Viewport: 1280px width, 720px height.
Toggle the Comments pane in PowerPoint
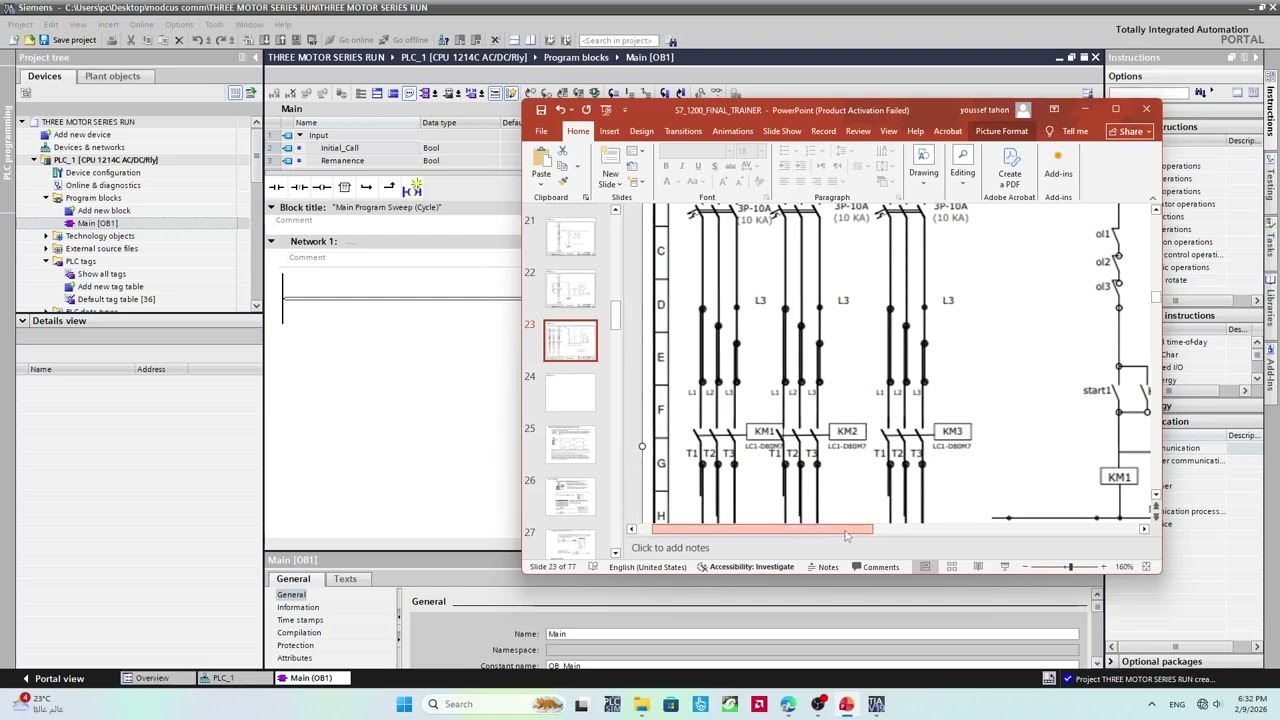874,567
